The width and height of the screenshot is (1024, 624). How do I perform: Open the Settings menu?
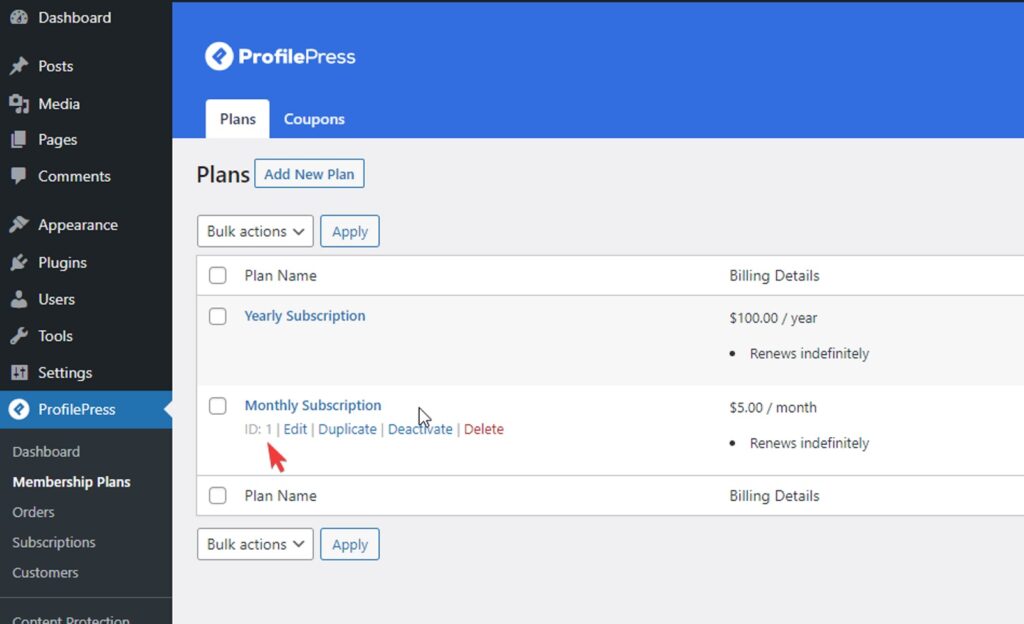click(65, 373)
